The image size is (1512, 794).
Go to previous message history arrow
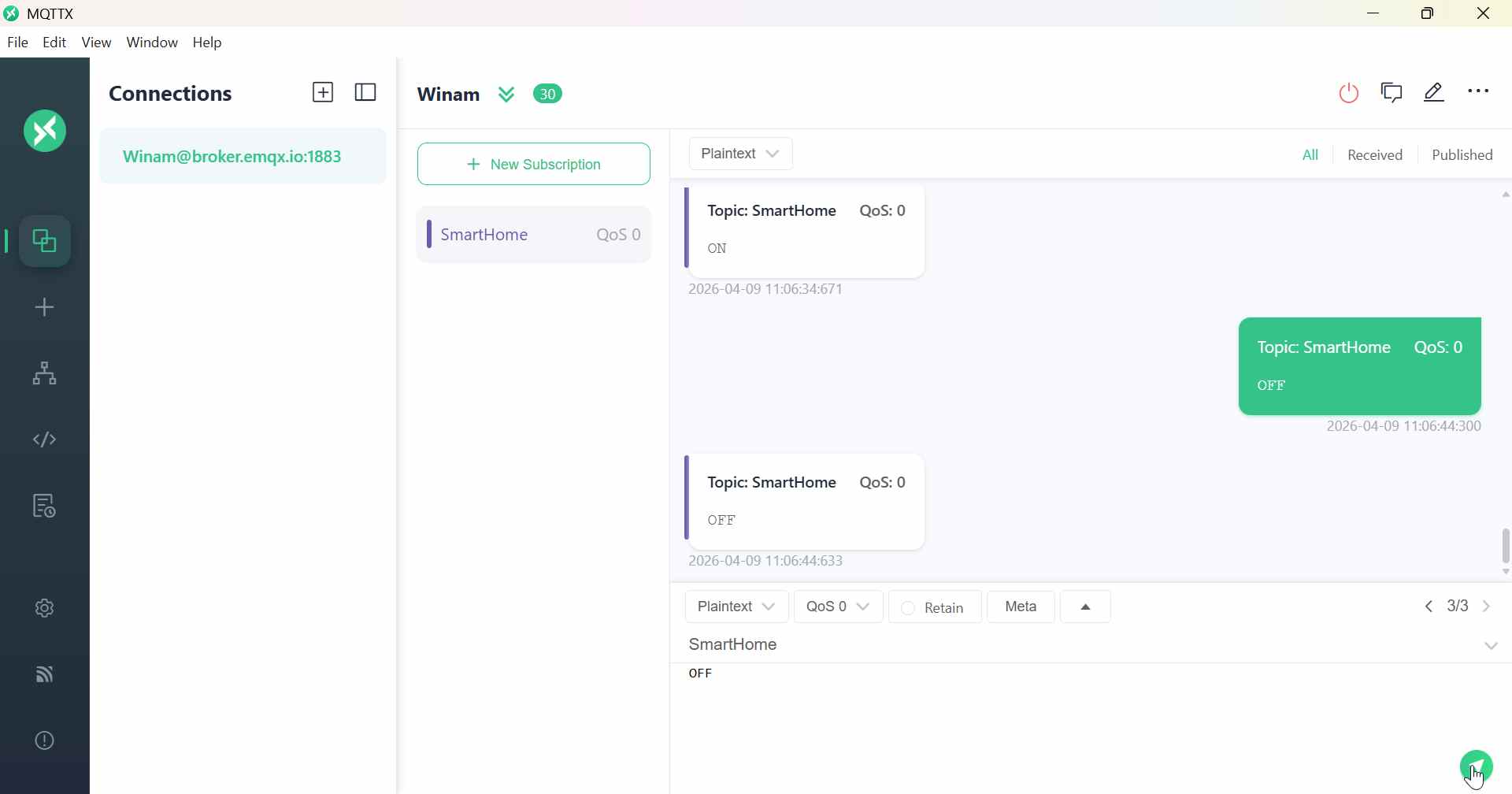click(x=1429, y=607)
